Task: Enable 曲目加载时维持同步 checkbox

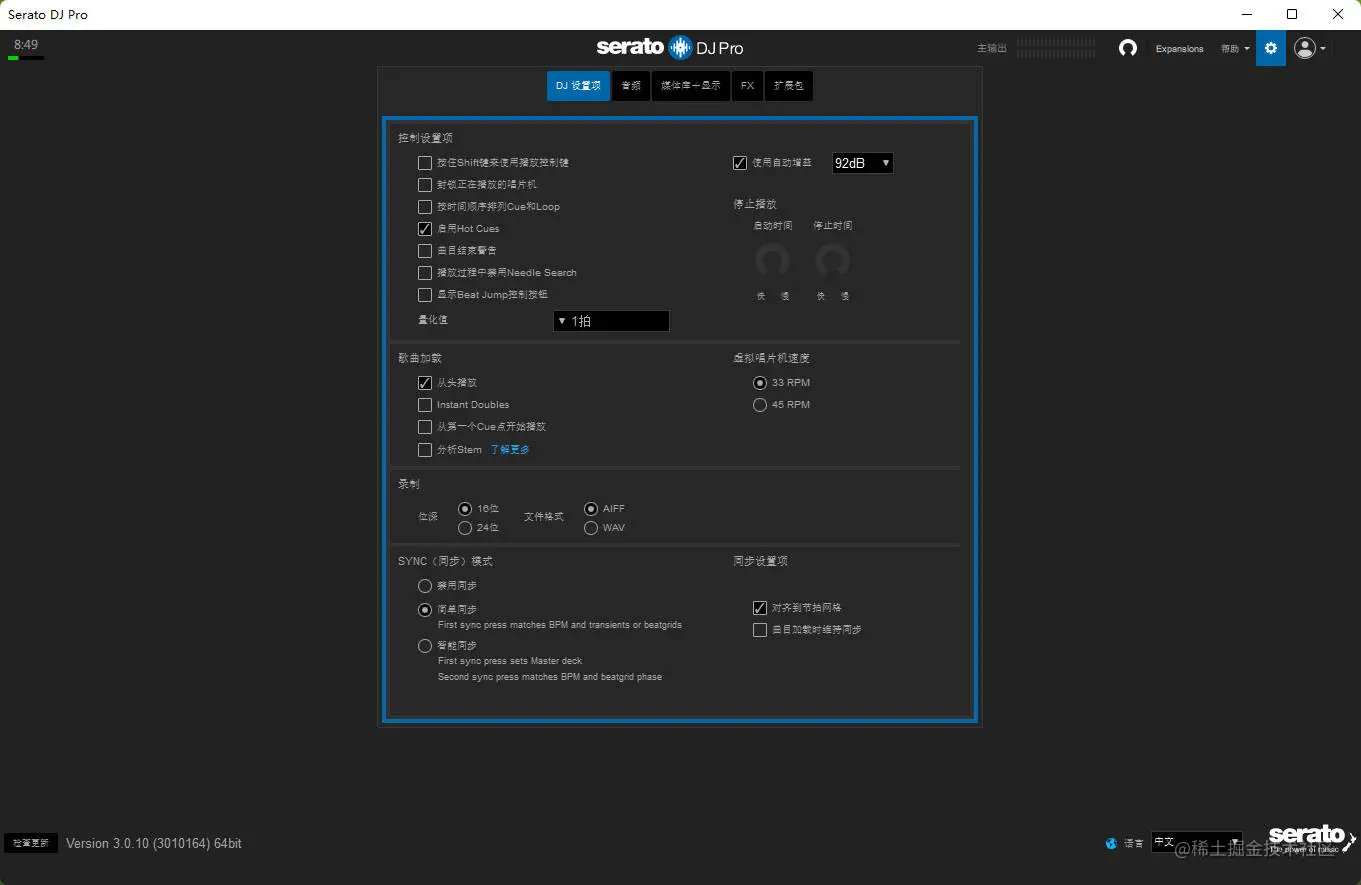Action: (760, 630)
